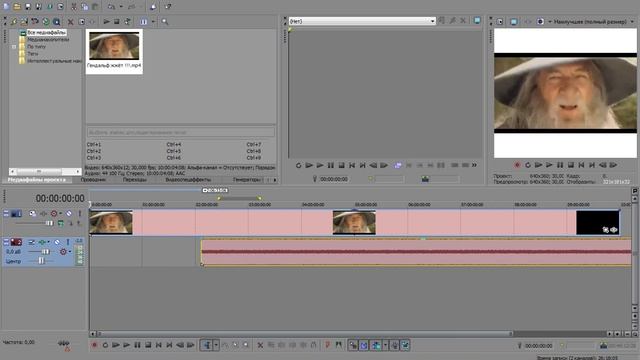Click the Import media icon in Project Media
Image resolution: width=640 pixels, height=360 pixels.
(x=14, y=22)
